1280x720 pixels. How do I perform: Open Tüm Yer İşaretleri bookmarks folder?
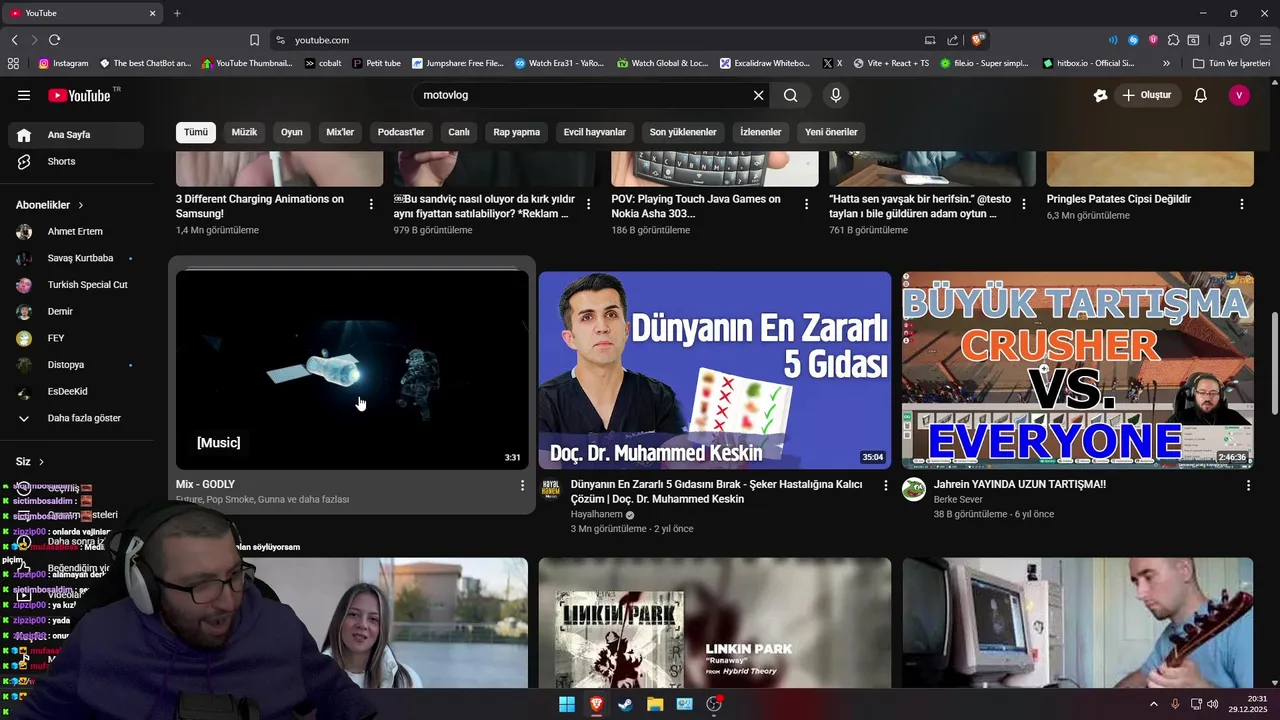(x=1231, y=63)
